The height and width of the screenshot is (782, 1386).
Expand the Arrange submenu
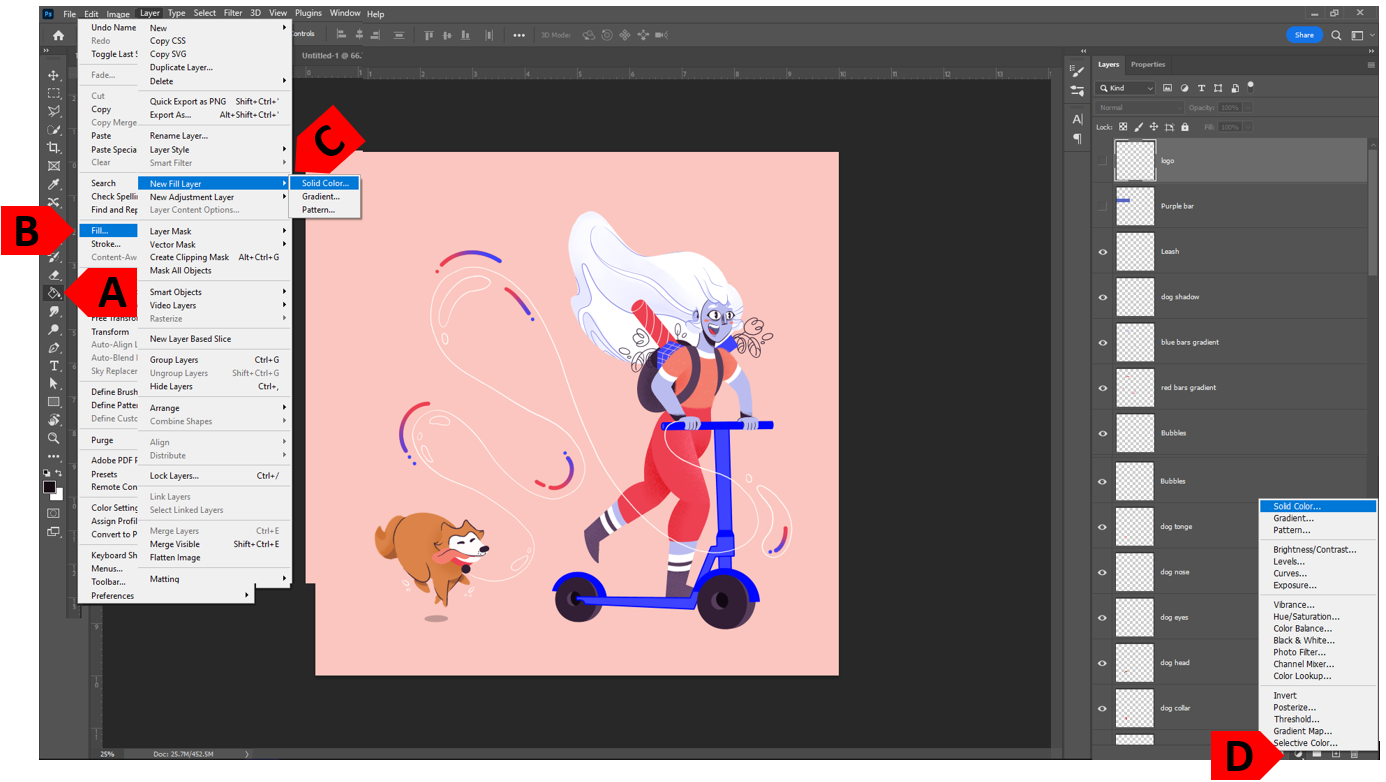(215, 408)
